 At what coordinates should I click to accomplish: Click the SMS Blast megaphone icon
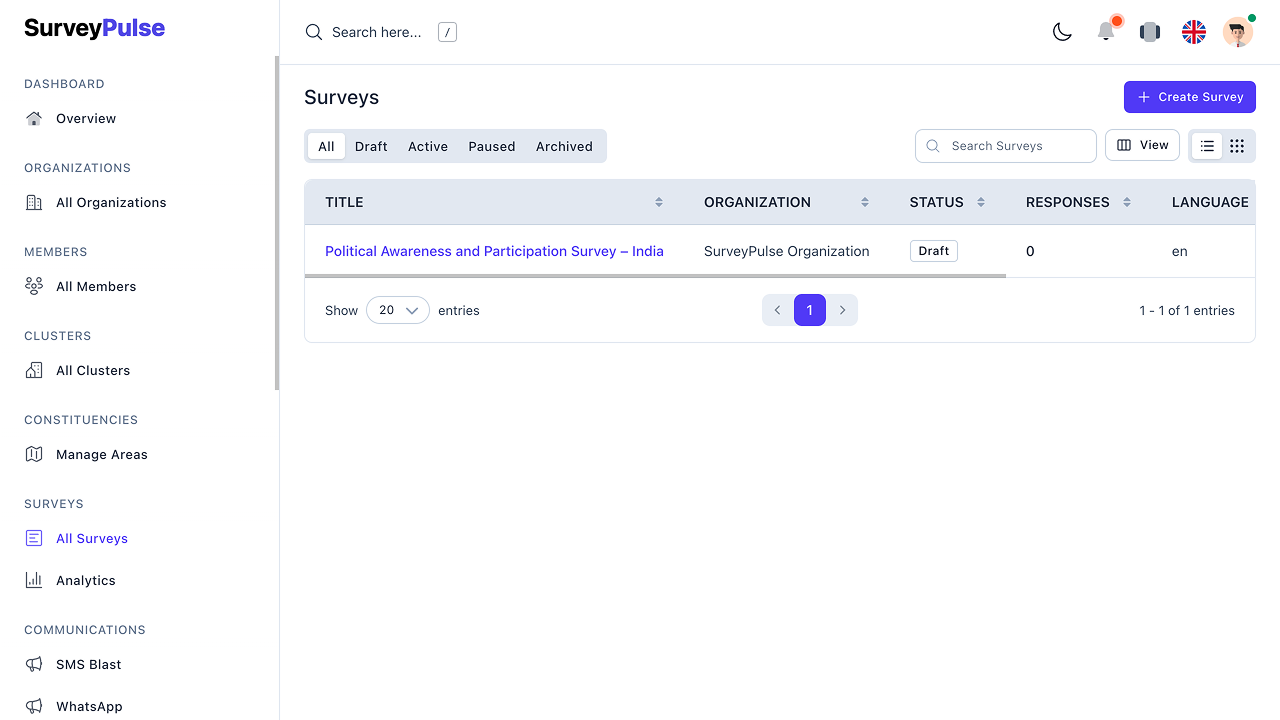point(34,664)
